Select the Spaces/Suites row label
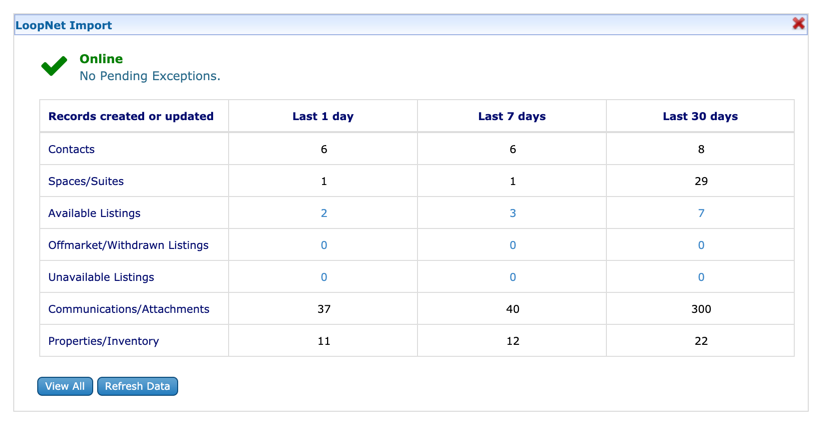Screen dimensions: 822x423 pos(86,181)
